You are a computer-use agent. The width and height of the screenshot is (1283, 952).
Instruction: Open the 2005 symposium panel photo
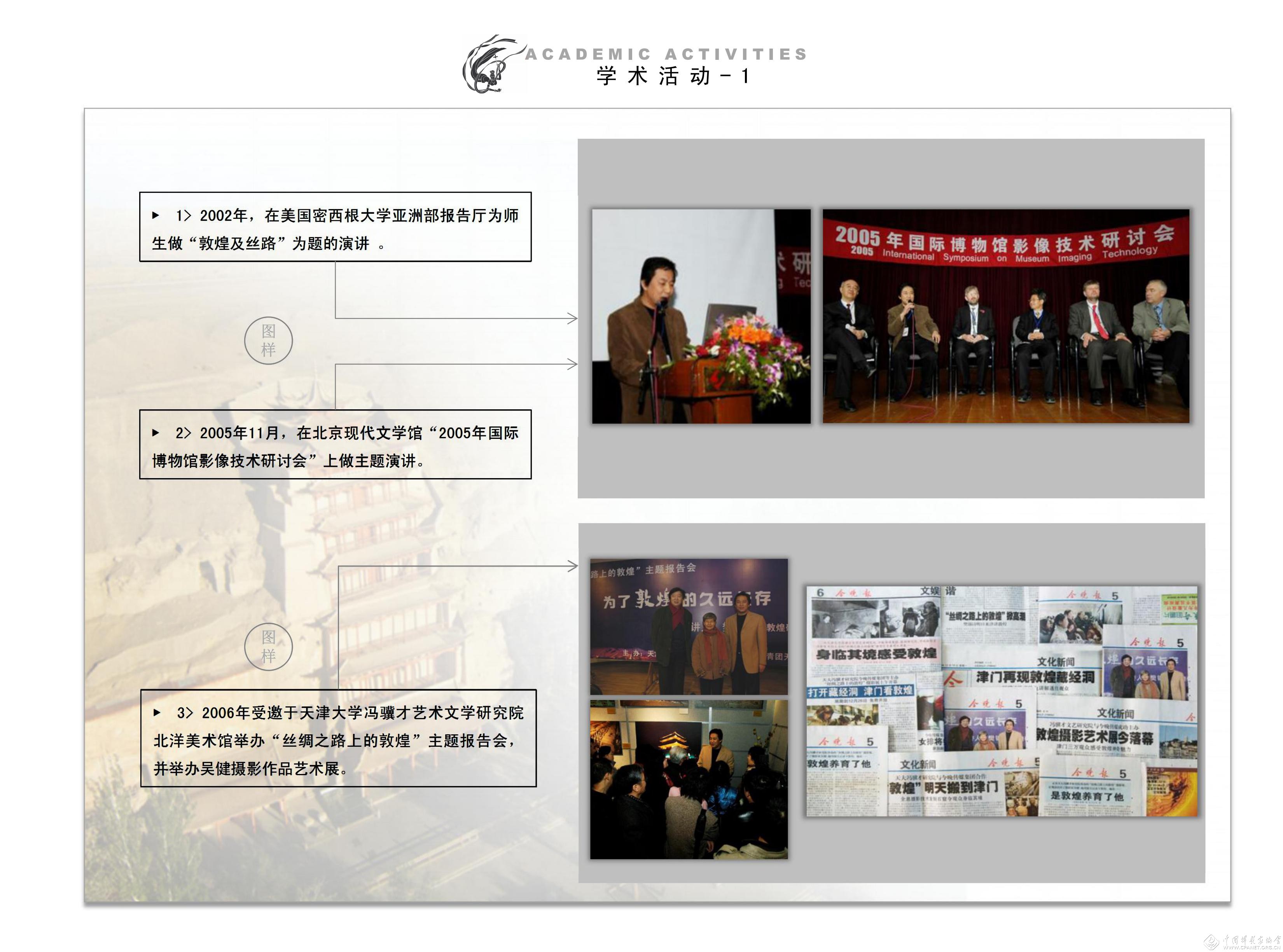point(1006,316)
